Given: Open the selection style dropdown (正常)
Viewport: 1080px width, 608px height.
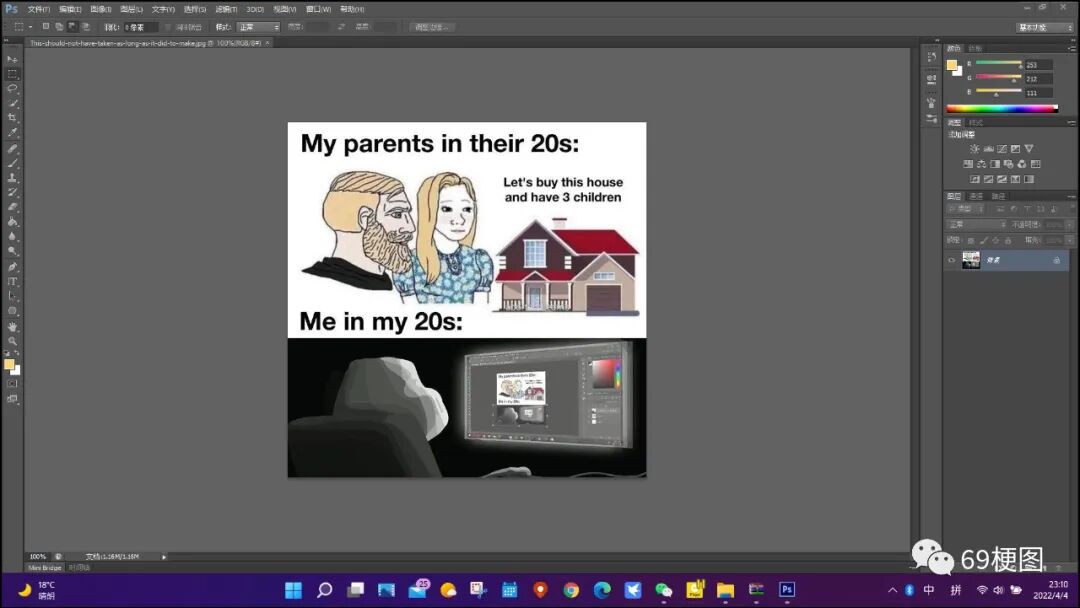Looking at the screenshot, I should pos(258,27).
